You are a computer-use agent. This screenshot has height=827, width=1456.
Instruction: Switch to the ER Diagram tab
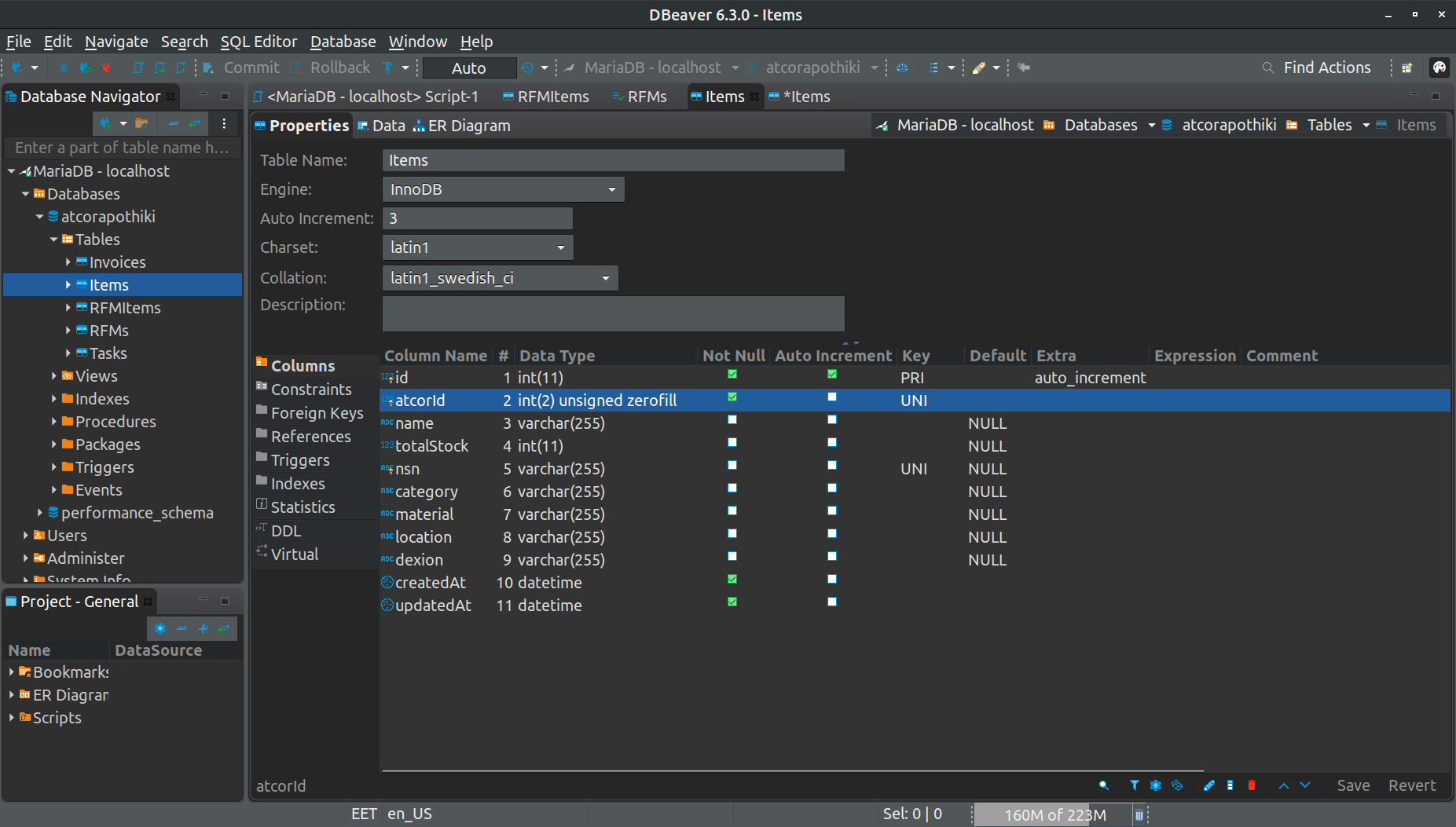tap(469, 125)
